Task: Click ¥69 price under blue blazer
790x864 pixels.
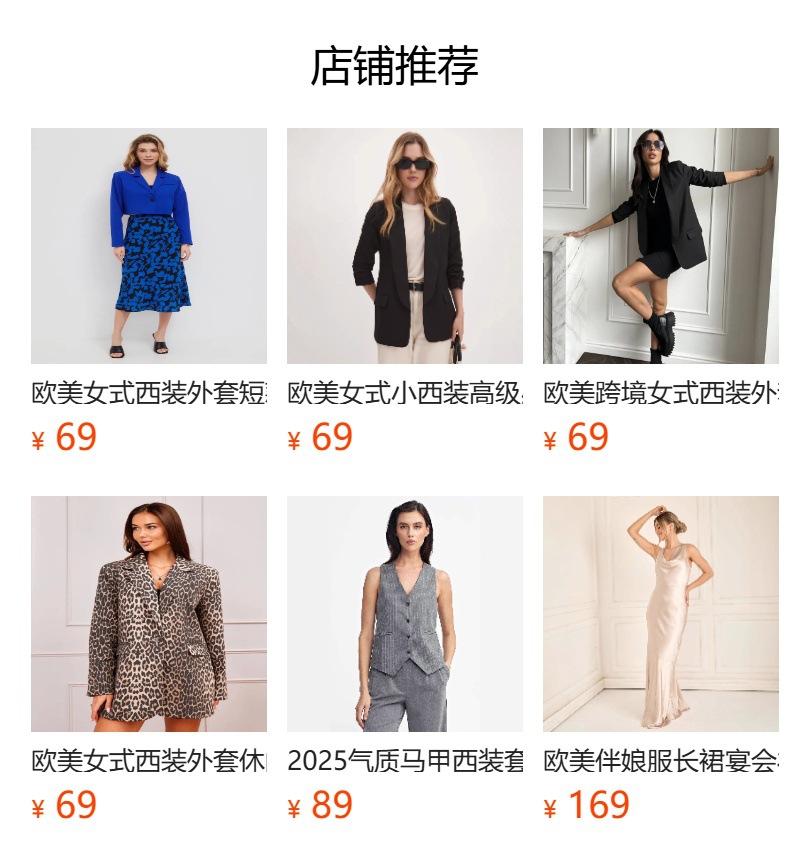Action: pos(64,437)
